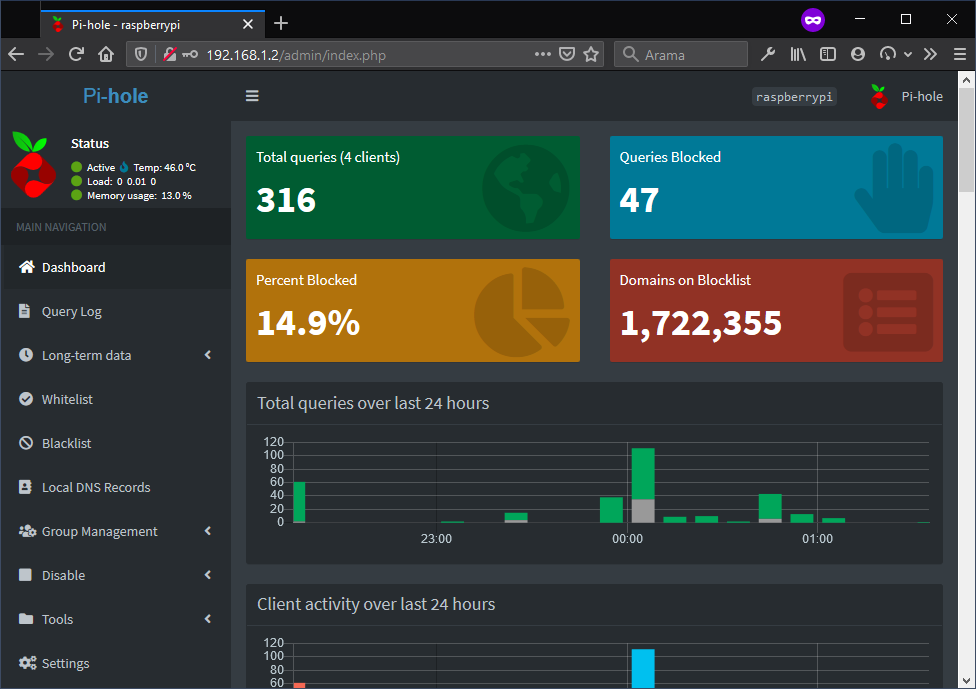Open the Firefox hamburger menu
The width and height of the screenshot is (976, 689).
point(960,55)
